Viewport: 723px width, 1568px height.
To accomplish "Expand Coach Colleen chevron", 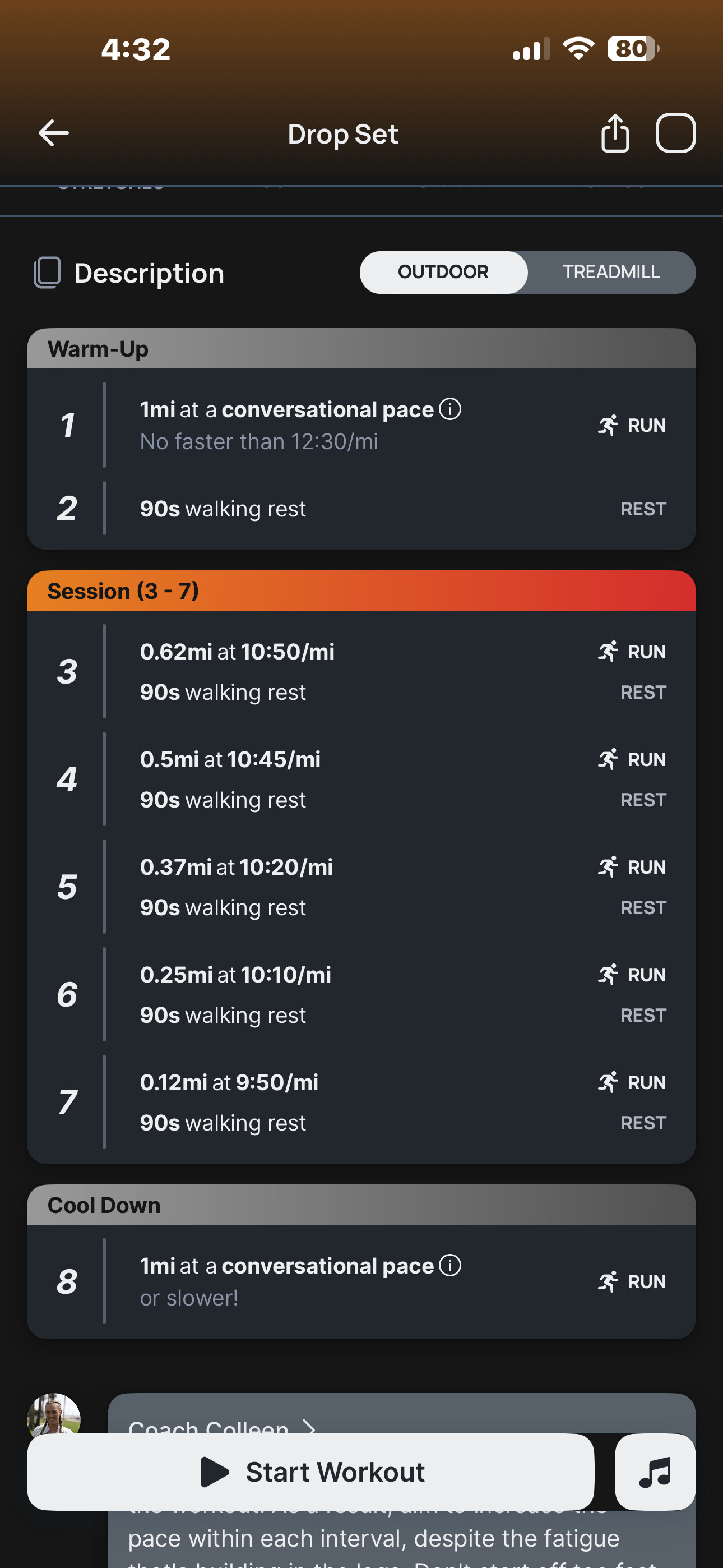I will click(x=310, y=1427).
